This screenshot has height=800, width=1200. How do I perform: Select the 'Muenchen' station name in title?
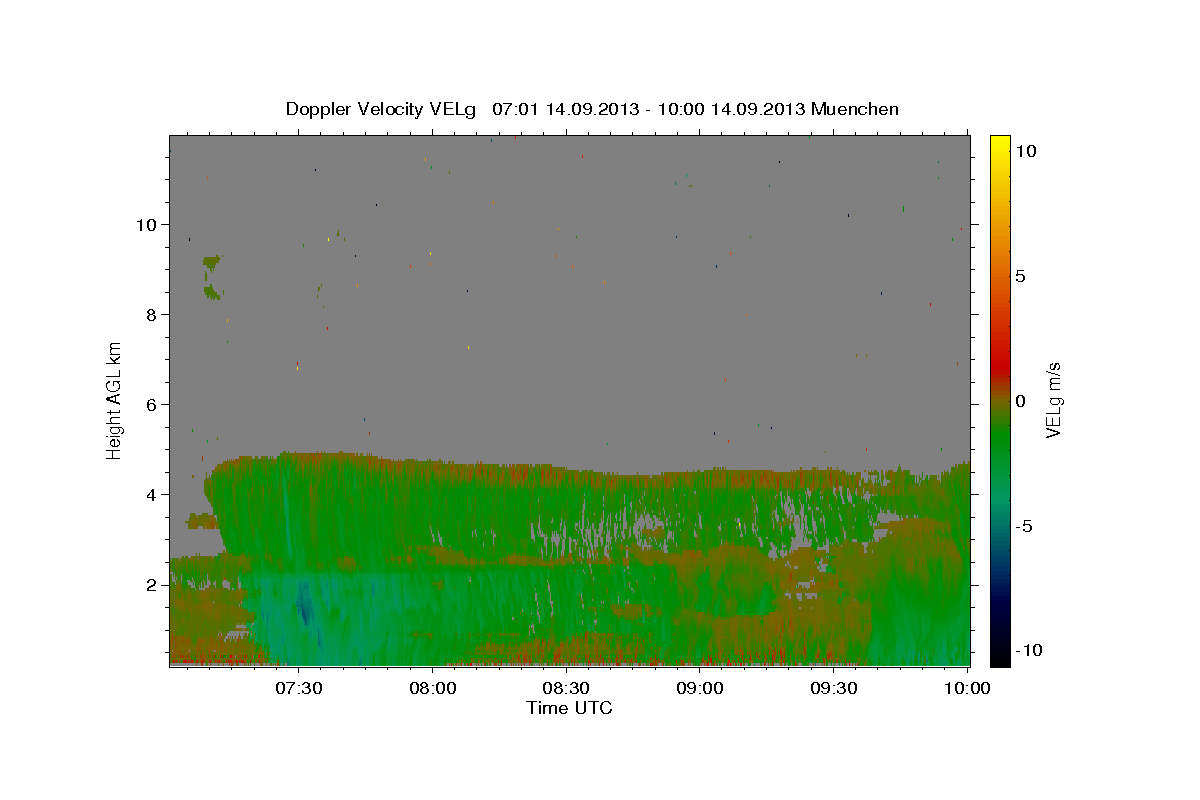pos(855,109)
